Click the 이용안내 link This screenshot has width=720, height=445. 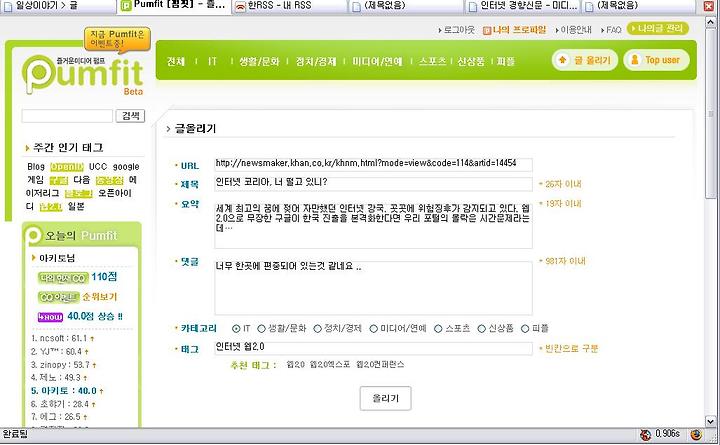click(574, 30)
